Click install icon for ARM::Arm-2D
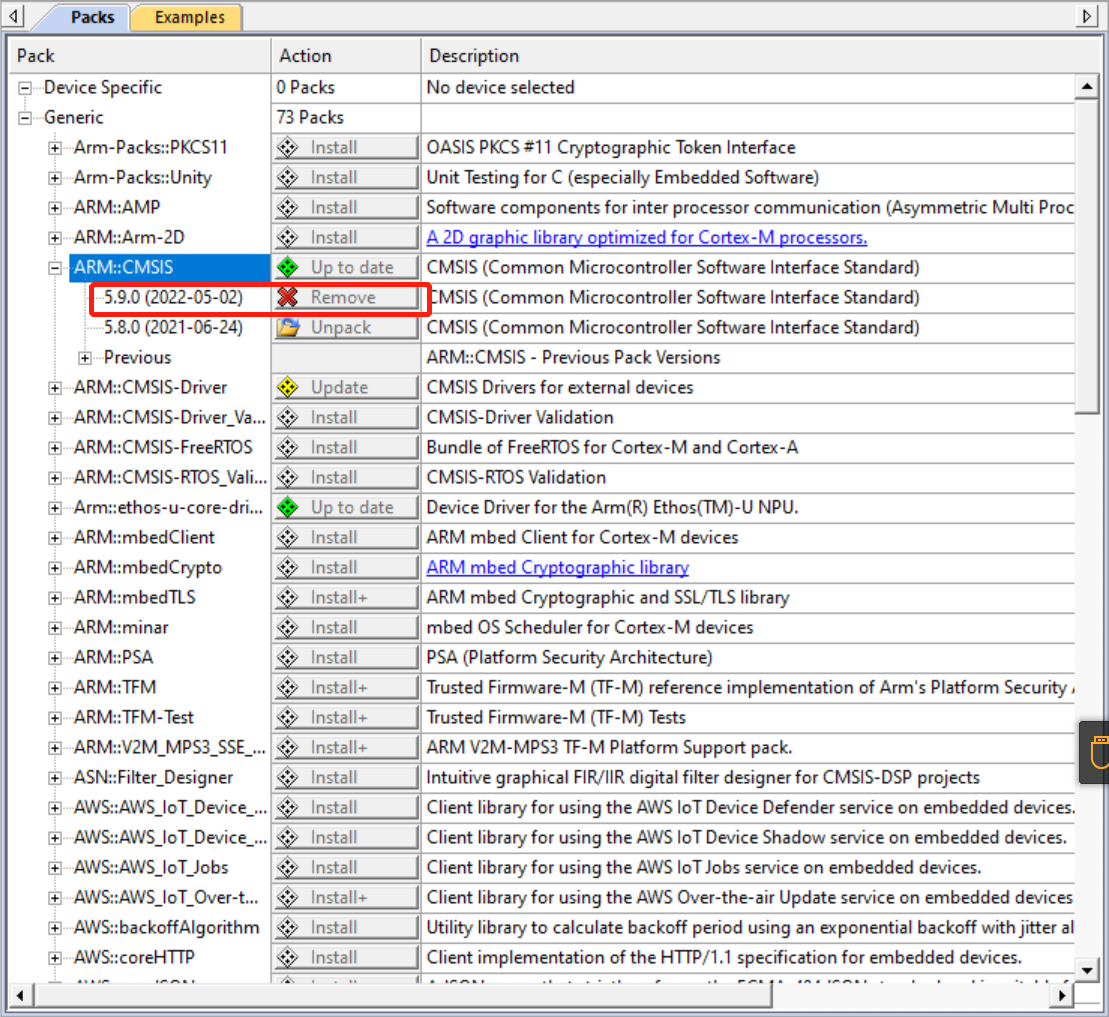The image size is (1109, 1017). 288,238
